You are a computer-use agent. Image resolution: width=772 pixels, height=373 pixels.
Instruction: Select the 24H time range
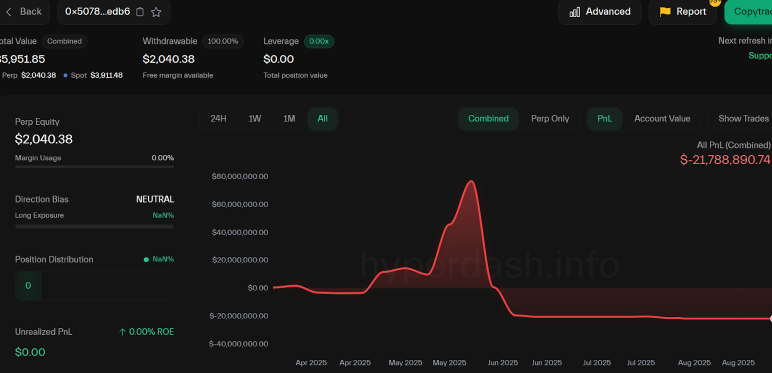click(x=218, y=119)
